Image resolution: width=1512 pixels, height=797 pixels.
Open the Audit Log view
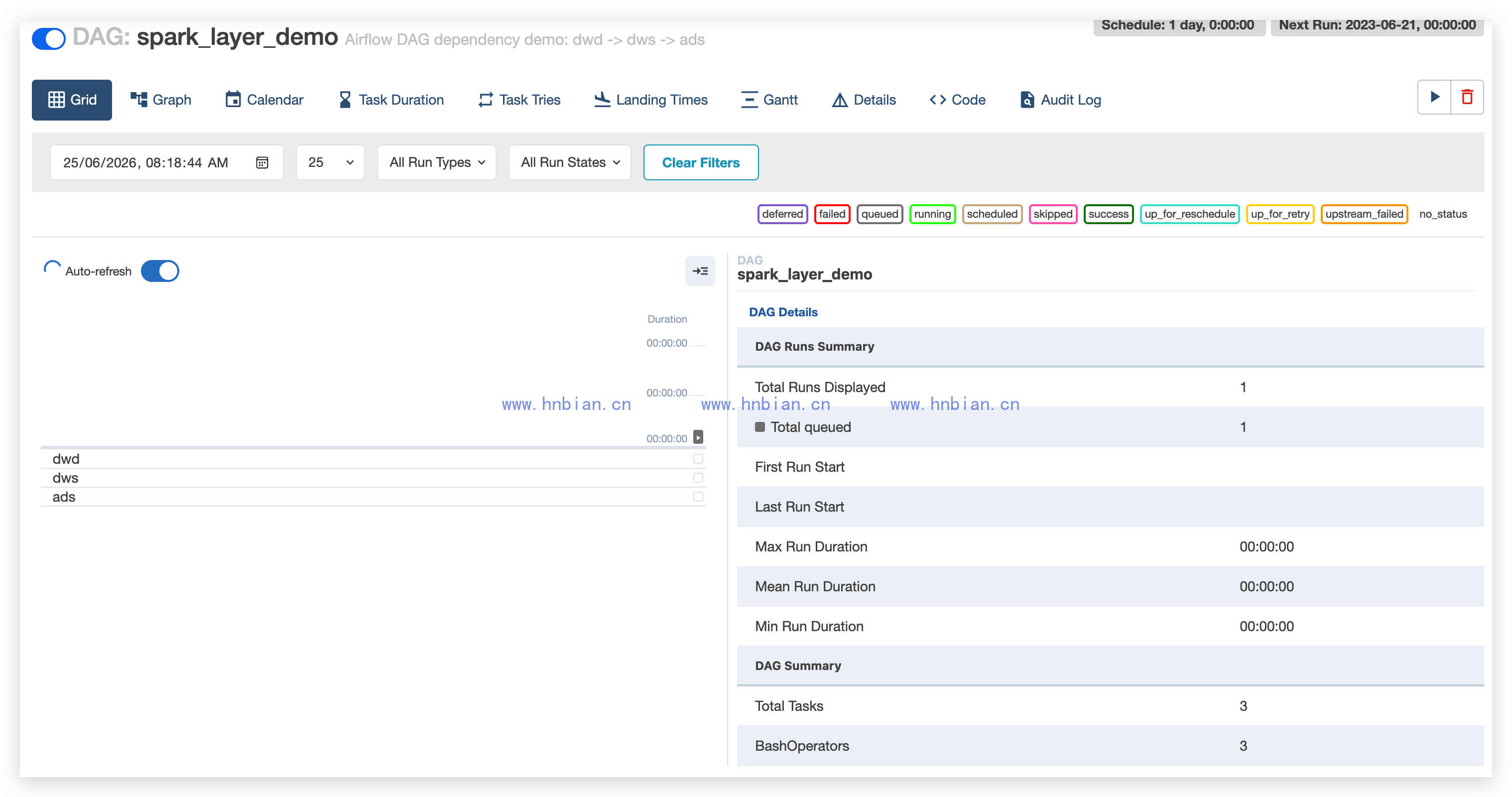1060,100
